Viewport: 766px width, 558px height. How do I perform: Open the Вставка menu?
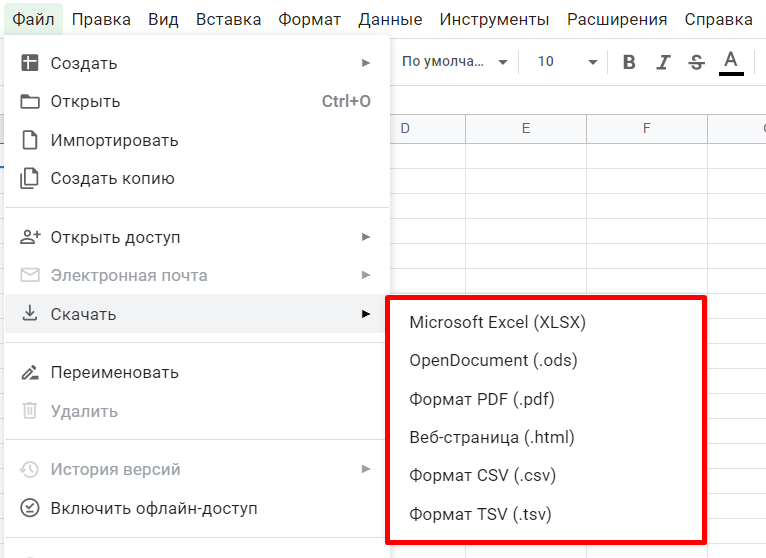[x=229, y=20]
